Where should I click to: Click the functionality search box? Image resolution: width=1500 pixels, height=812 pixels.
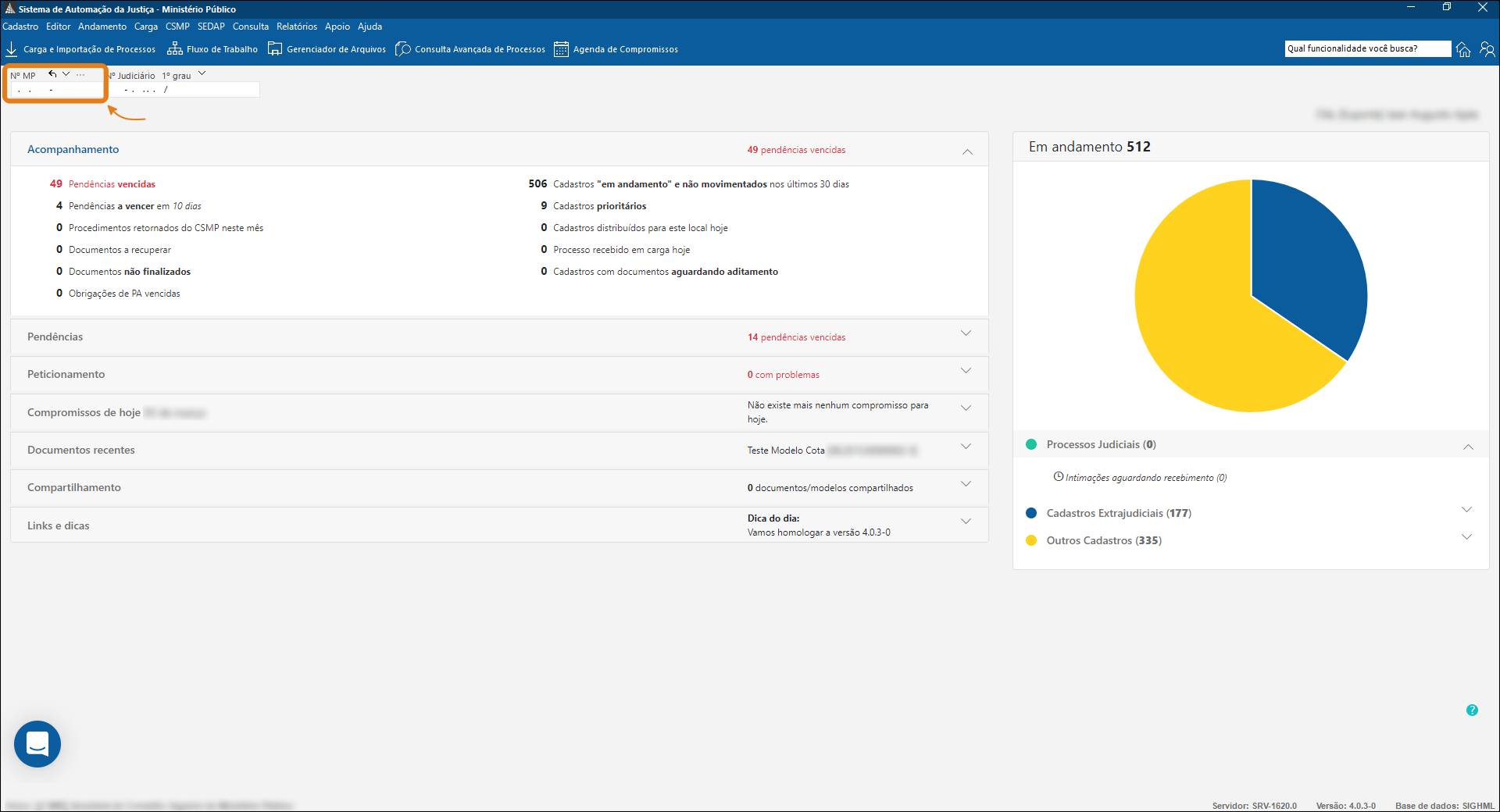coord(1368,48)
